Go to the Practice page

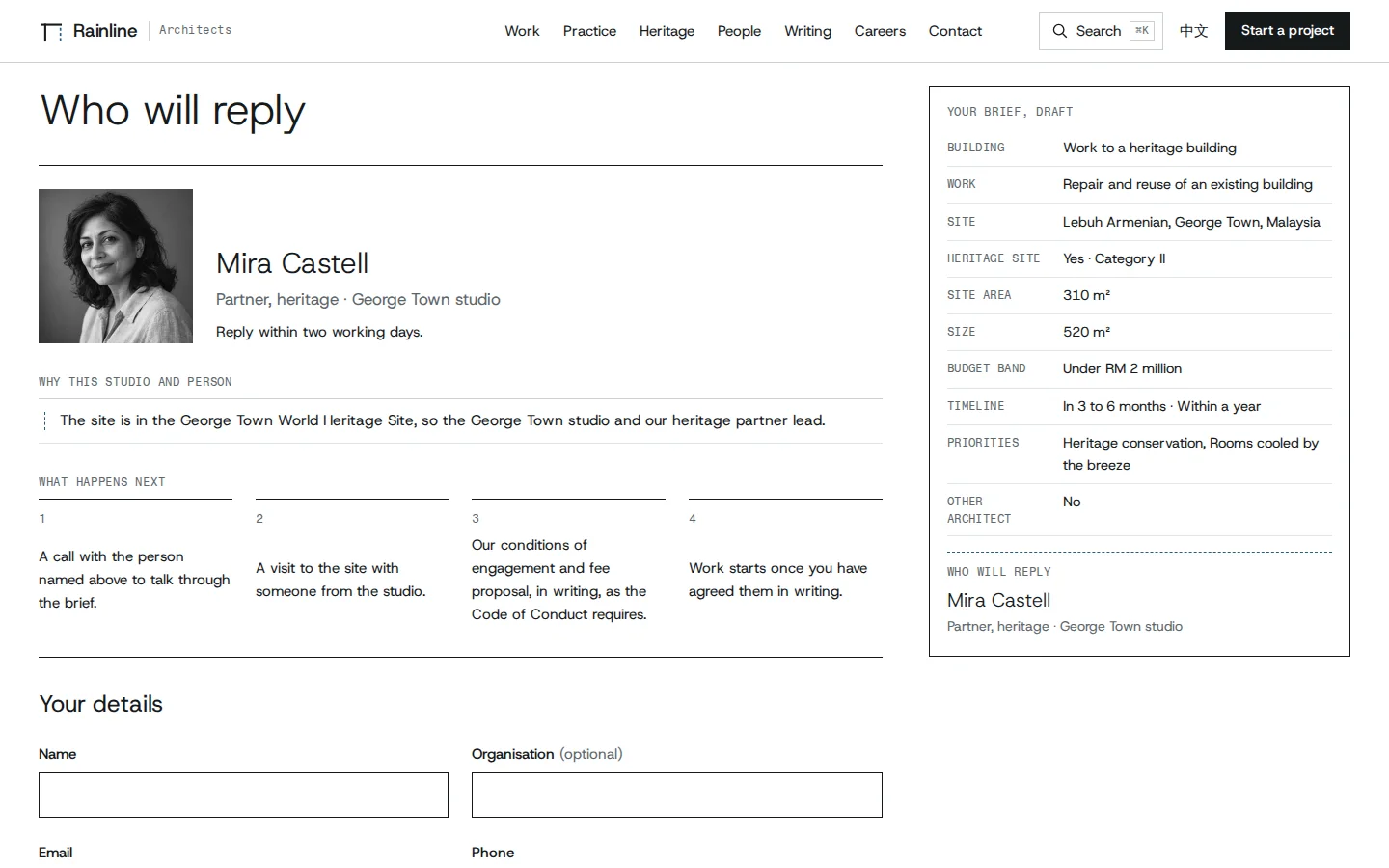point(589,31)
